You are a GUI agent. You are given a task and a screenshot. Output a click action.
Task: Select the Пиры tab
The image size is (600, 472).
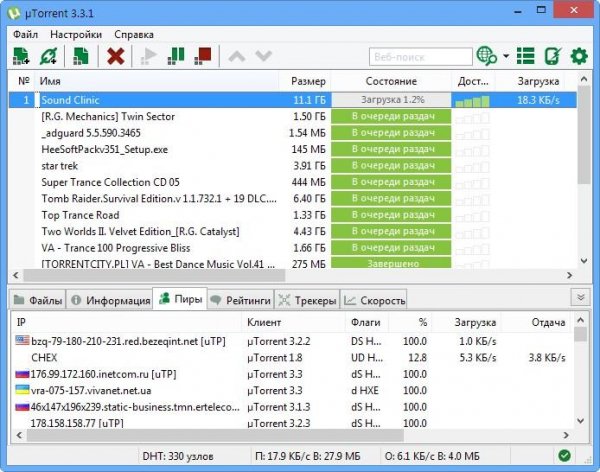pos(180,299)
